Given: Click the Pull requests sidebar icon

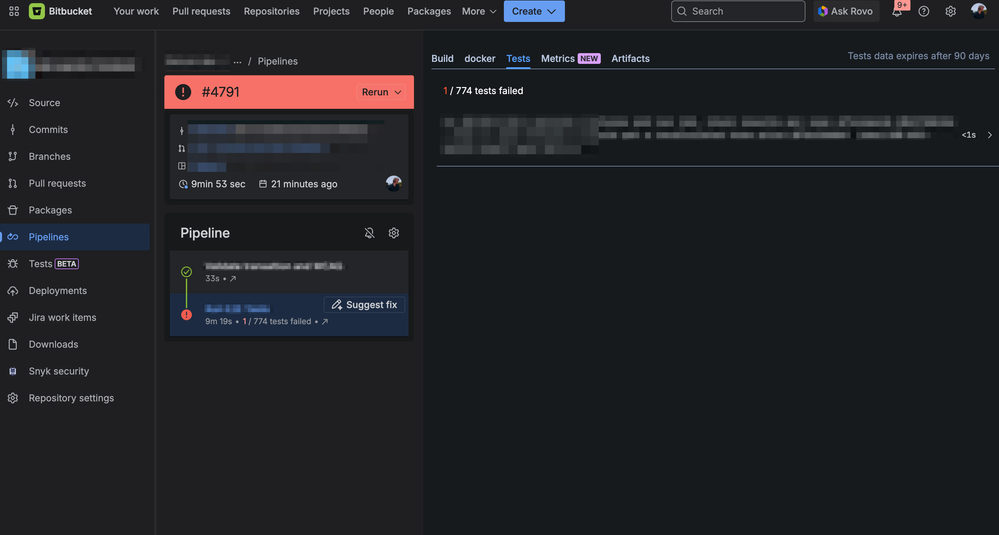Looking at the screenshot, I should 13,183.
